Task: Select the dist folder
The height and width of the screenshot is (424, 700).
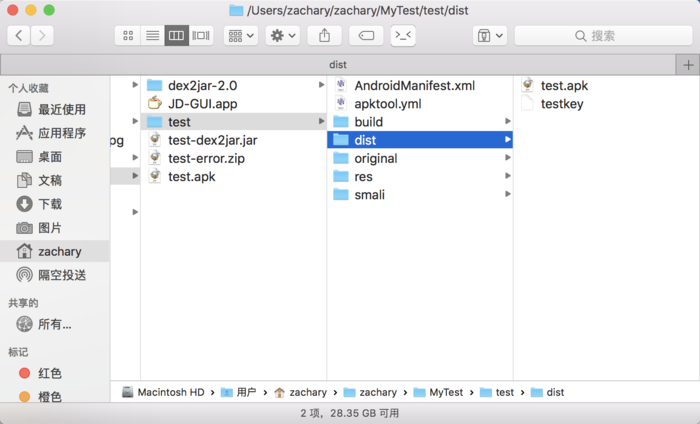Action: click(420, 140)
